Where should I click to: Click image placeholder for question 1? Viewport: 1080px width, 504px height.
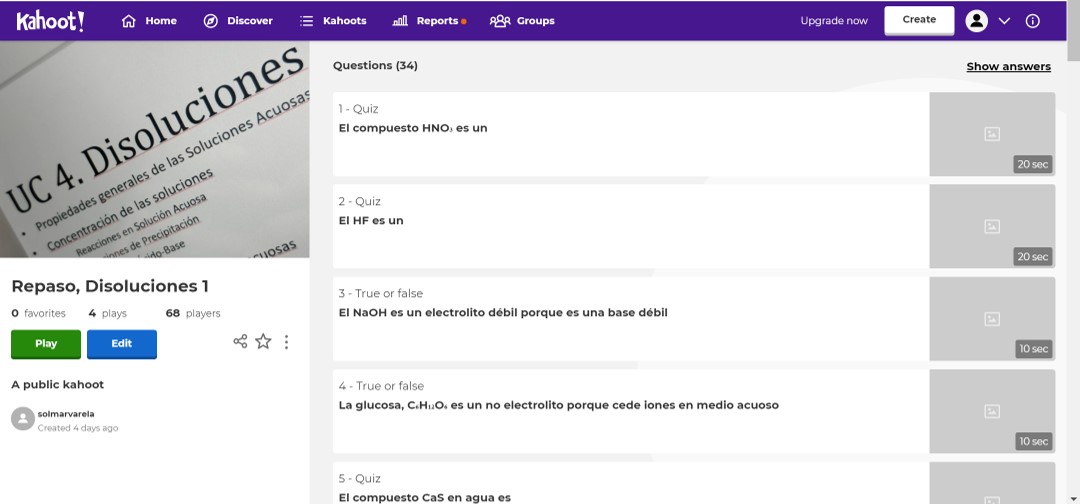[992, 134]
